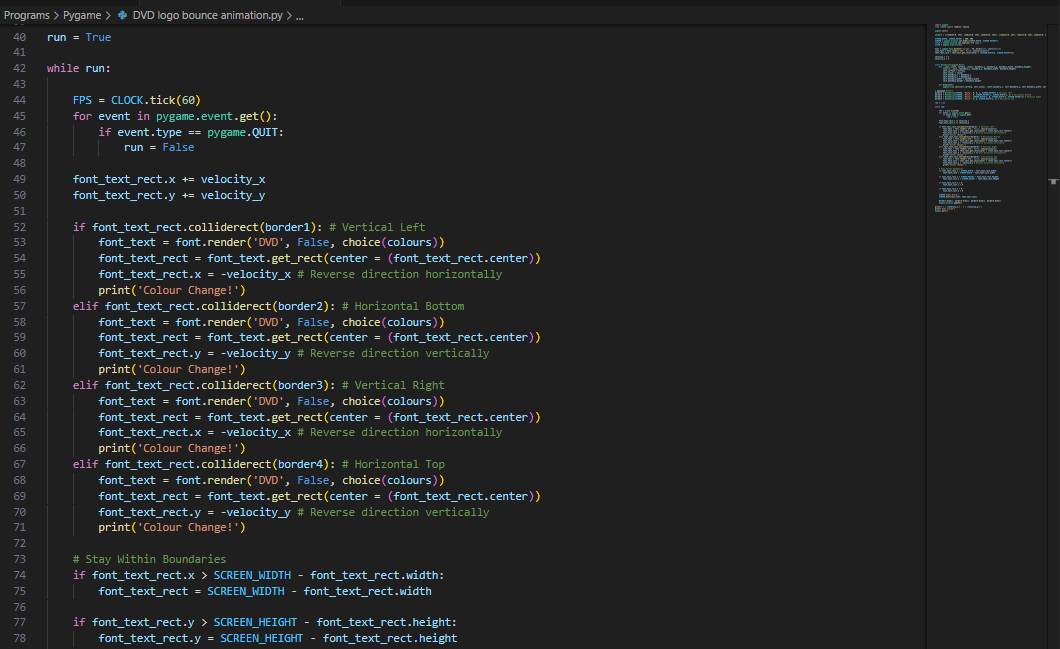
Task: Click line number 67
Action: pyautogui.click(x=20, y=464)
